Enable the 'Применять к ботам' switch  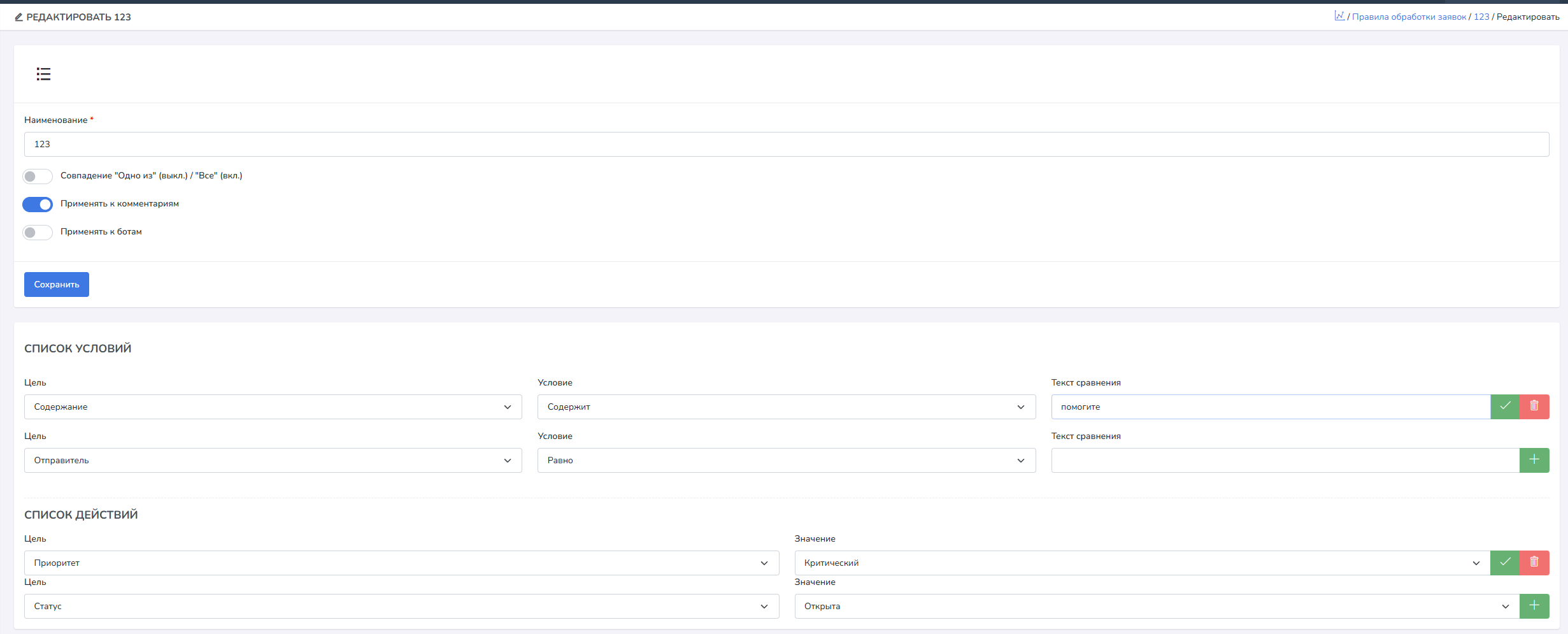pyautogui.click(x=38, y=233)
